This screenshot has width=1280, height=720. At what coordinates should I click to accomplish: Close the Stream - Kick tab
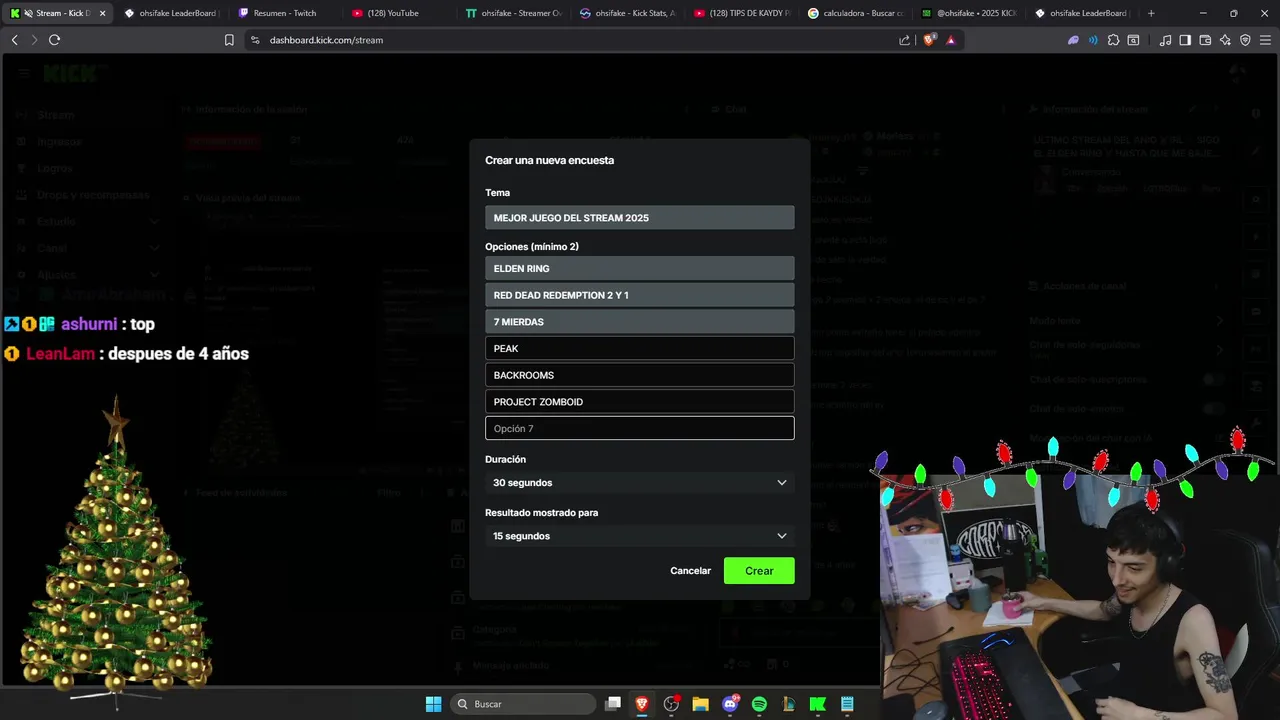click(102, 13)
